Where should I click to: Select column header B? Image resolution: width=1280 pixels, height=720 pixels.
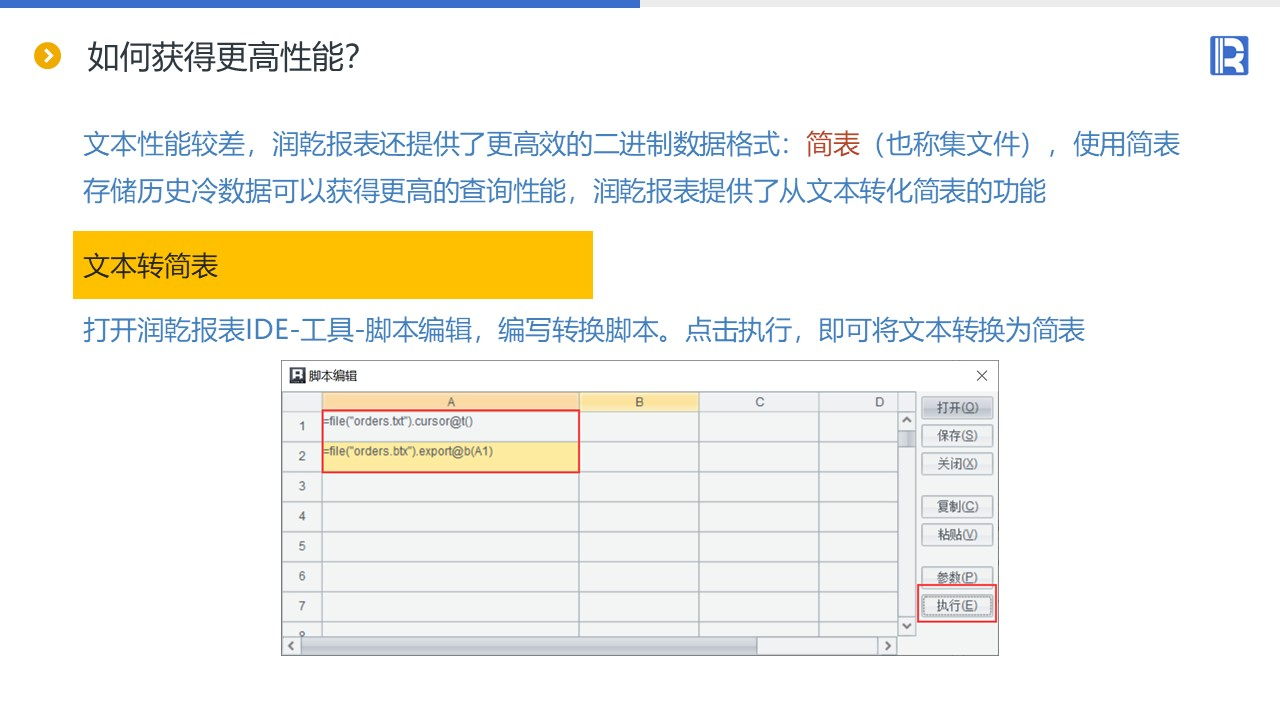pos(639,402)
